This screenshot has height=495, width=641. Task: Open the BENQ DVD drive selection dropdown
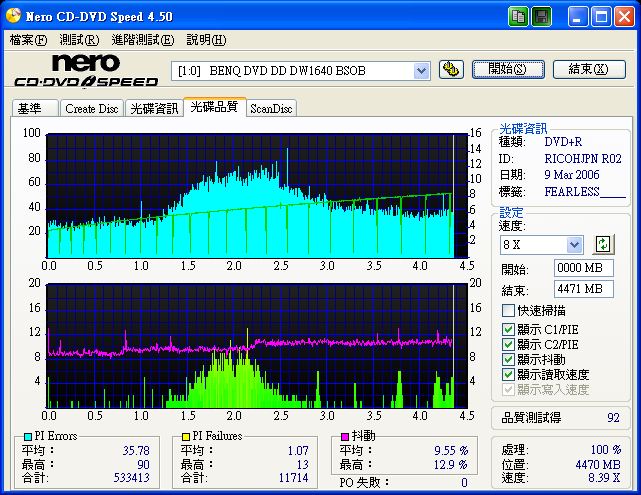click(421, 71)
